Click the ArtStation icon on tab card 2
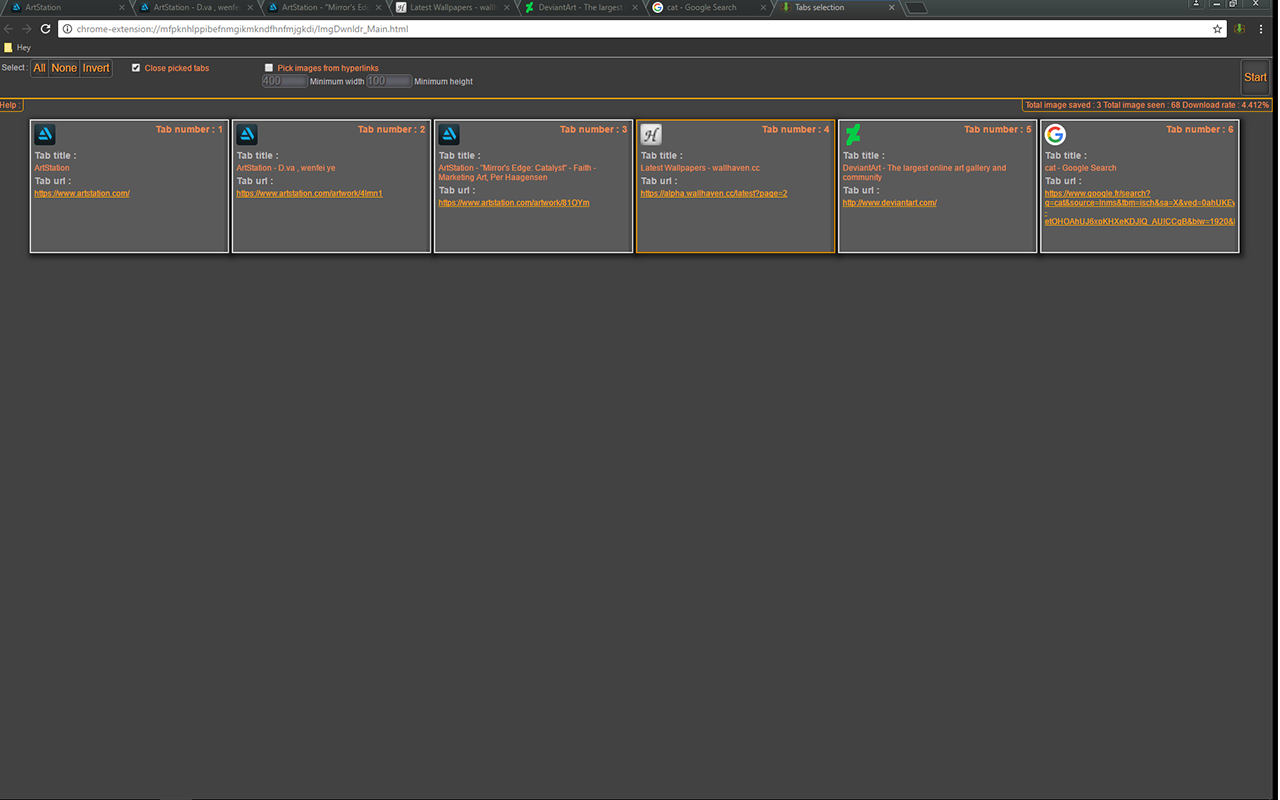The width and height of the screenshot is (1280, 800). (247, 135)
